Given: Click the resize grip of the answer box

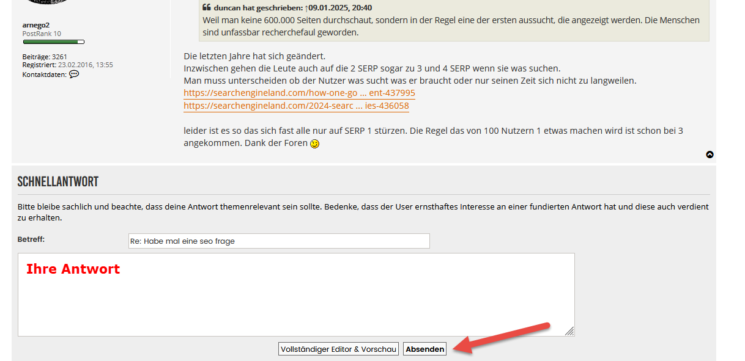Looking at the screenshot, I should coord(569,331).
